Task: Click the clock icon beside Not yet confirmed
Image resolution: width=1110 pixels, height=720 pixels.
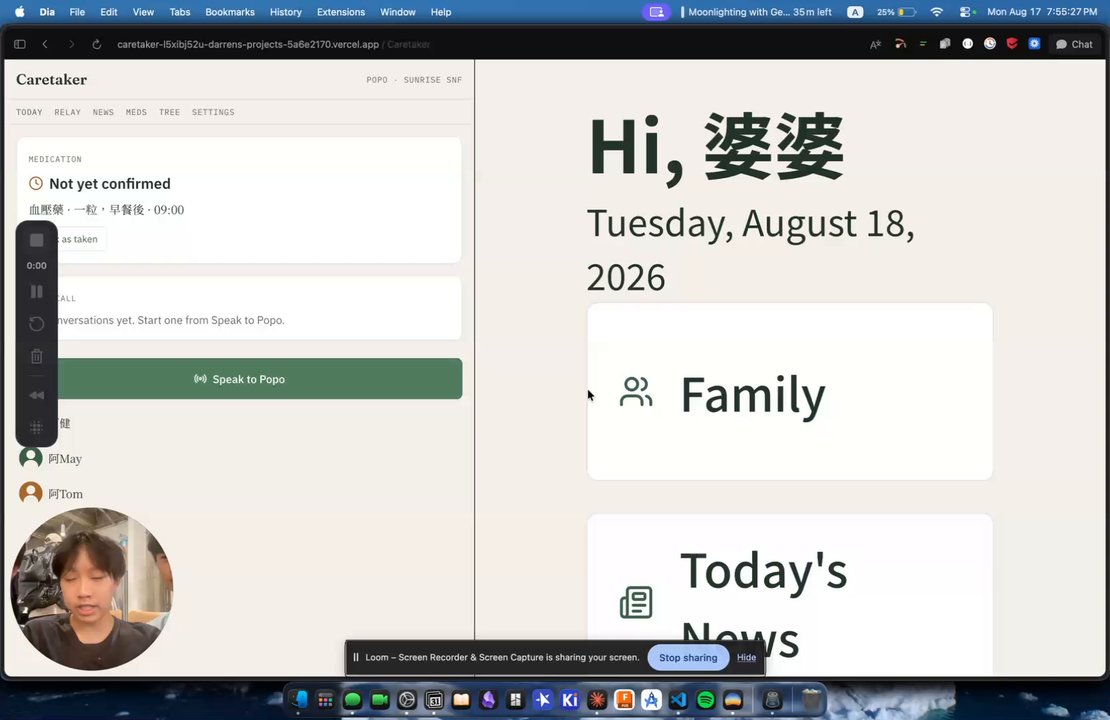Action: pos(35,183)
